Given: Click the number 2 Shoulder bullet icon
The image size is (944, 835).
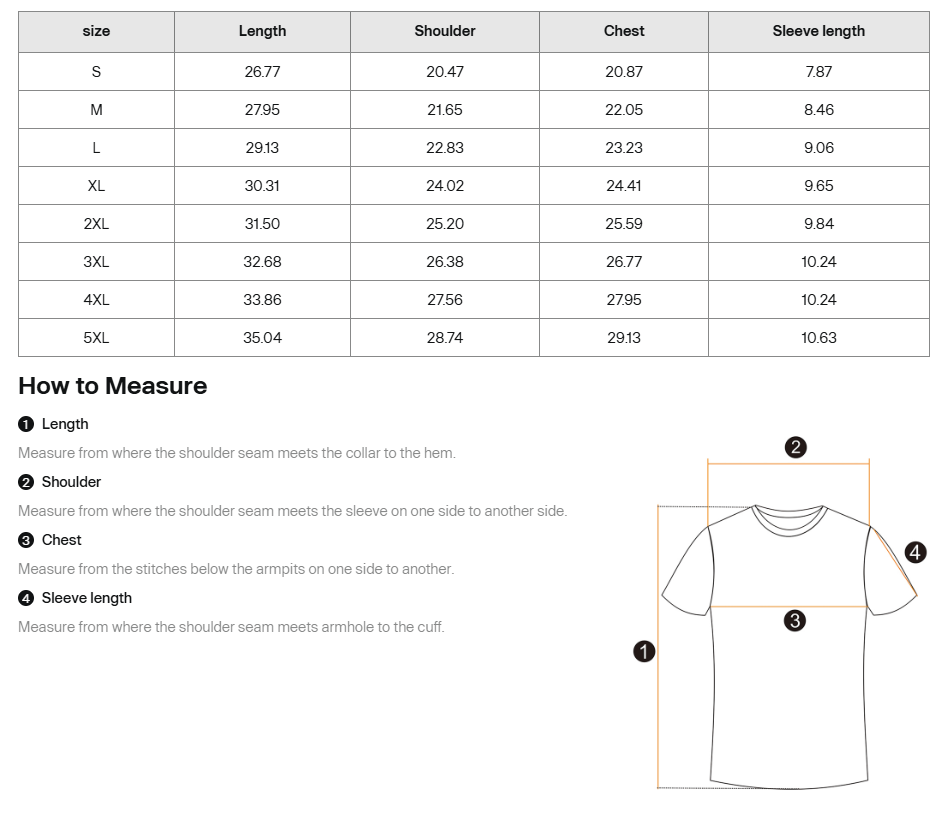Looking at the screenshot, I should tap(26, 482).
